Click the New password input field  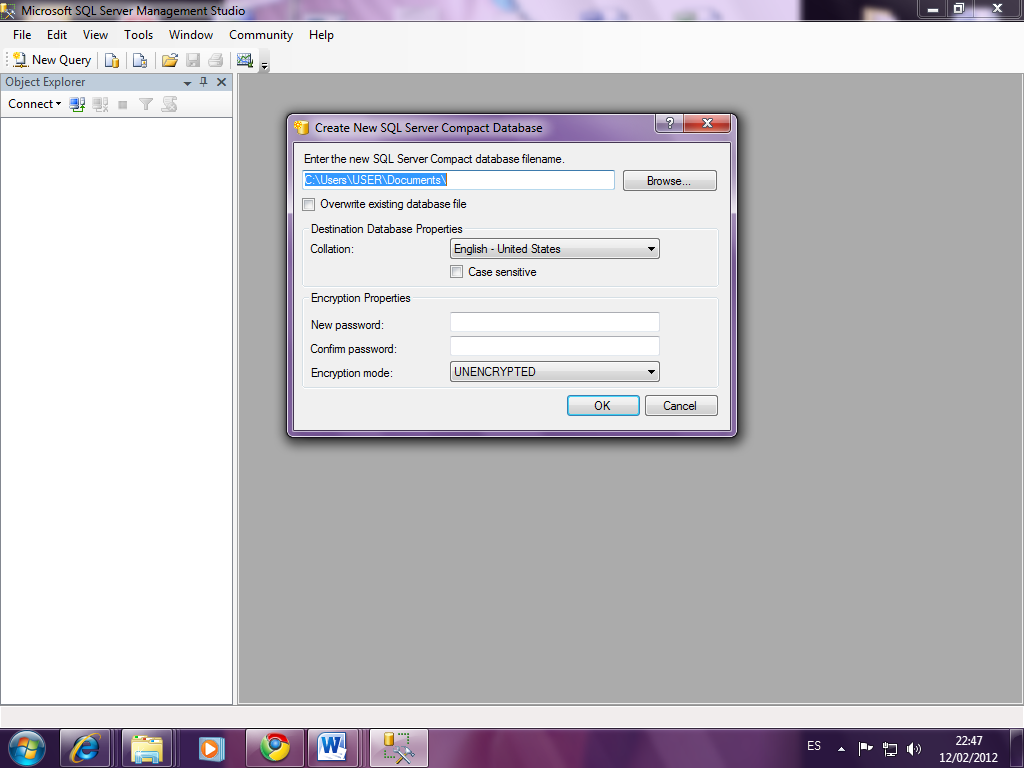[x=555, y=322]
